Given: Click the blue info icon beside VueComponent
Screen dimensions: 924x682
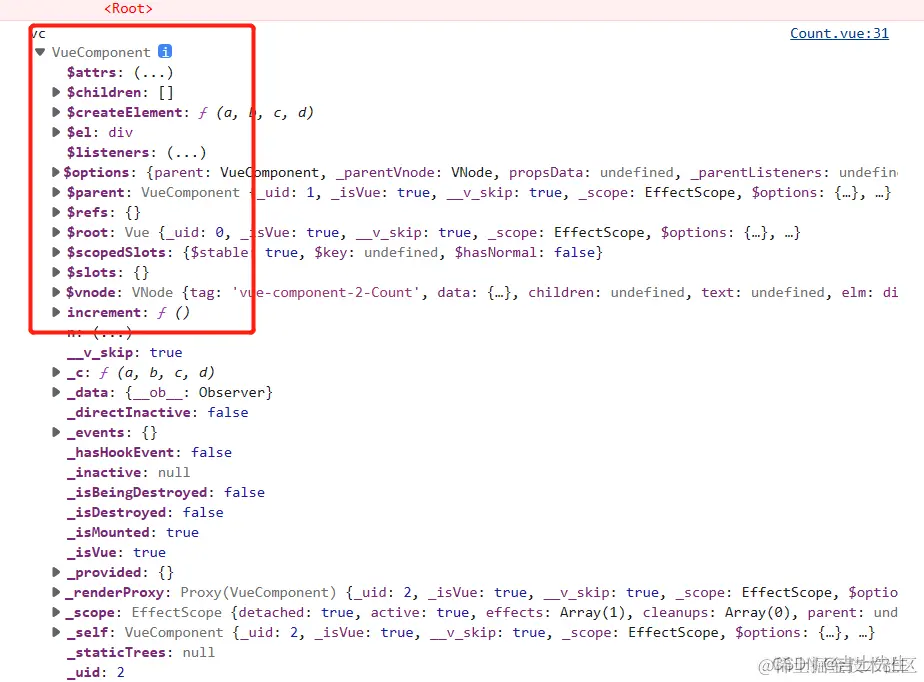Looking at the screenshot, I should (x=165, y=52).
